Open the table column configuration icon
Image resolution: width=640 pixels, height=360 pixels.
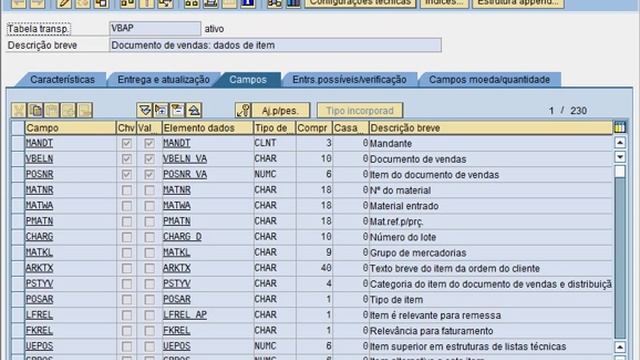(x=620, y=128)
